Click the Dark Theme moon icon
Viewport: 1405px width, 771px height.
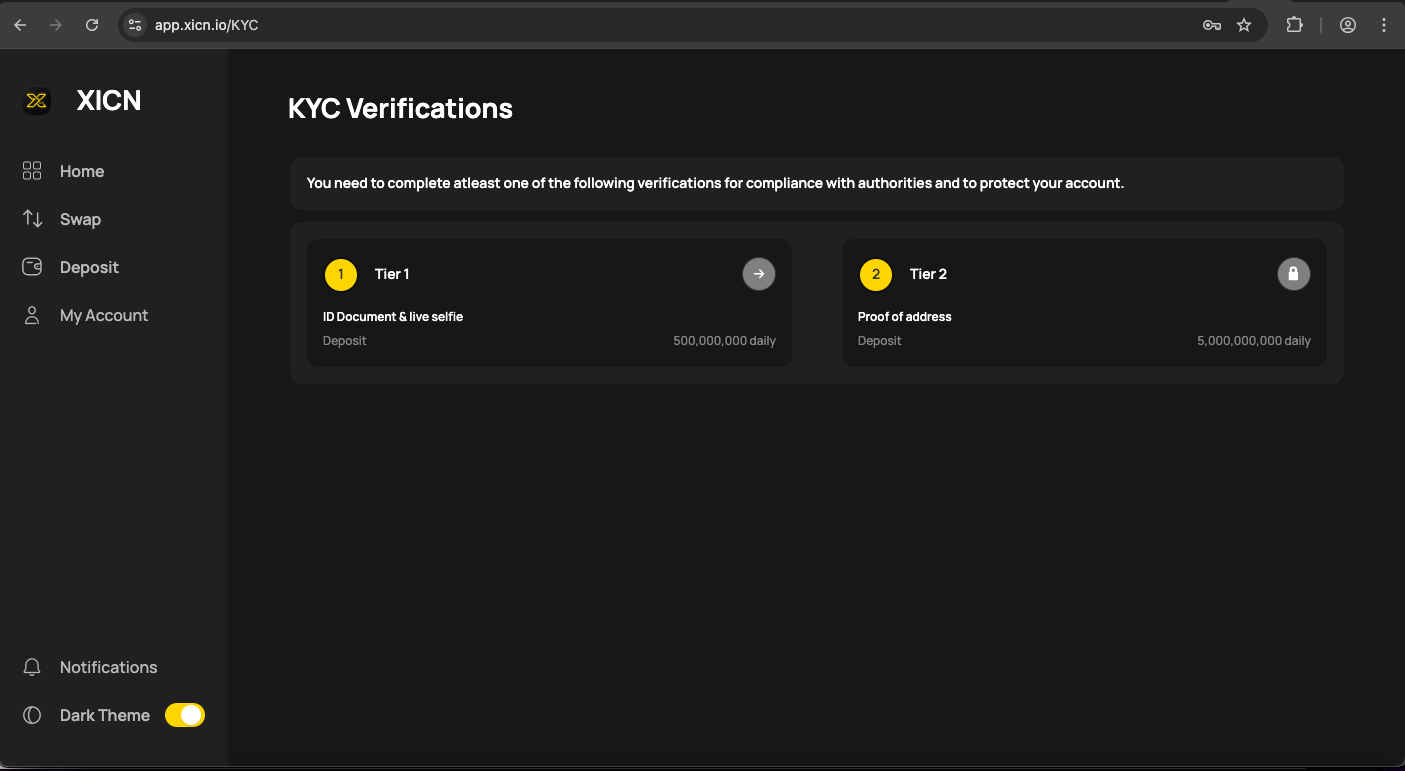pos(32,715)
